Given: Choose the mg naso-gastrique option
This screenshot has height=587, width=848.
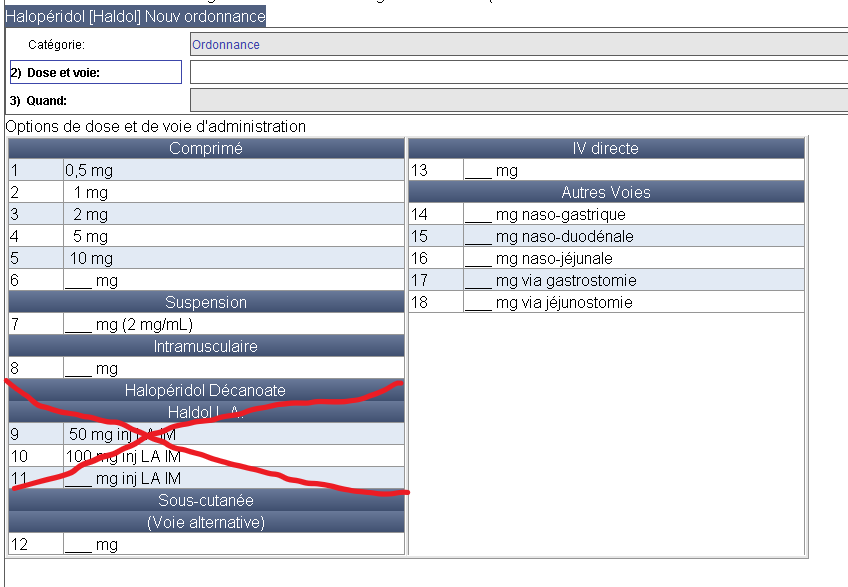Looking at the screenshot, I should (545, 214).
